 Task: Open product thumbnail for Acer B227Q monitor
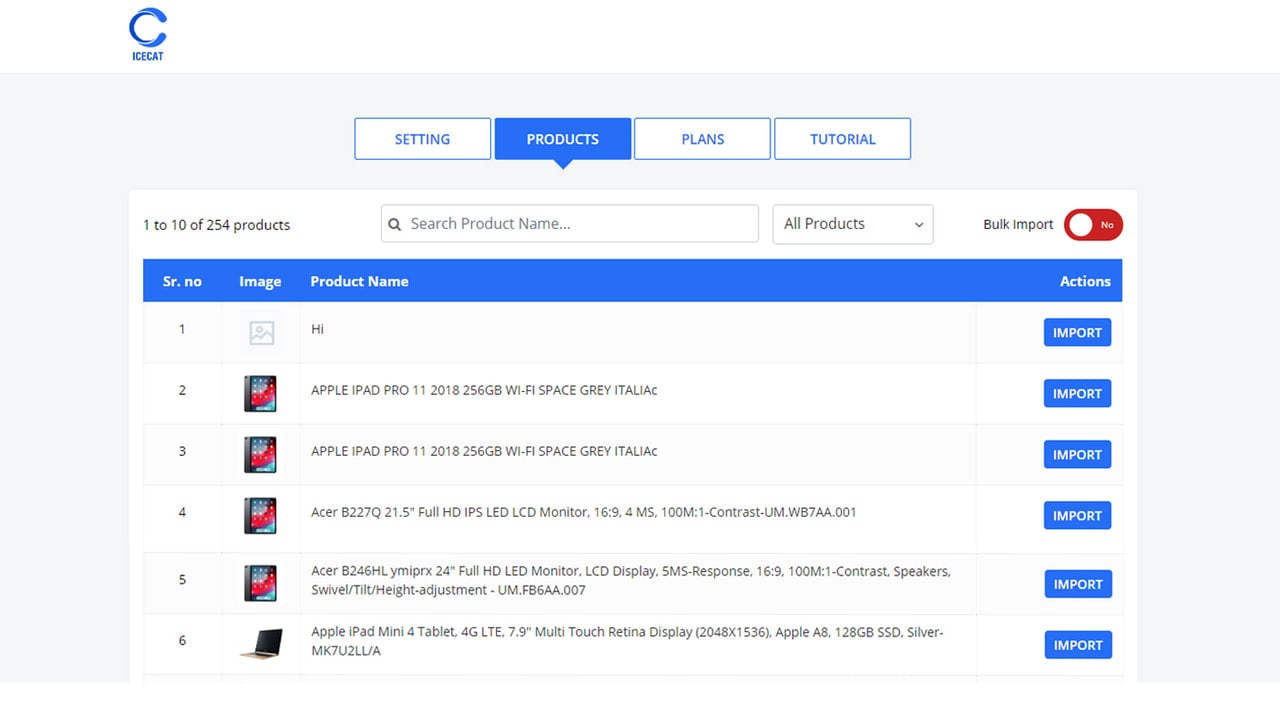point(261,516)
